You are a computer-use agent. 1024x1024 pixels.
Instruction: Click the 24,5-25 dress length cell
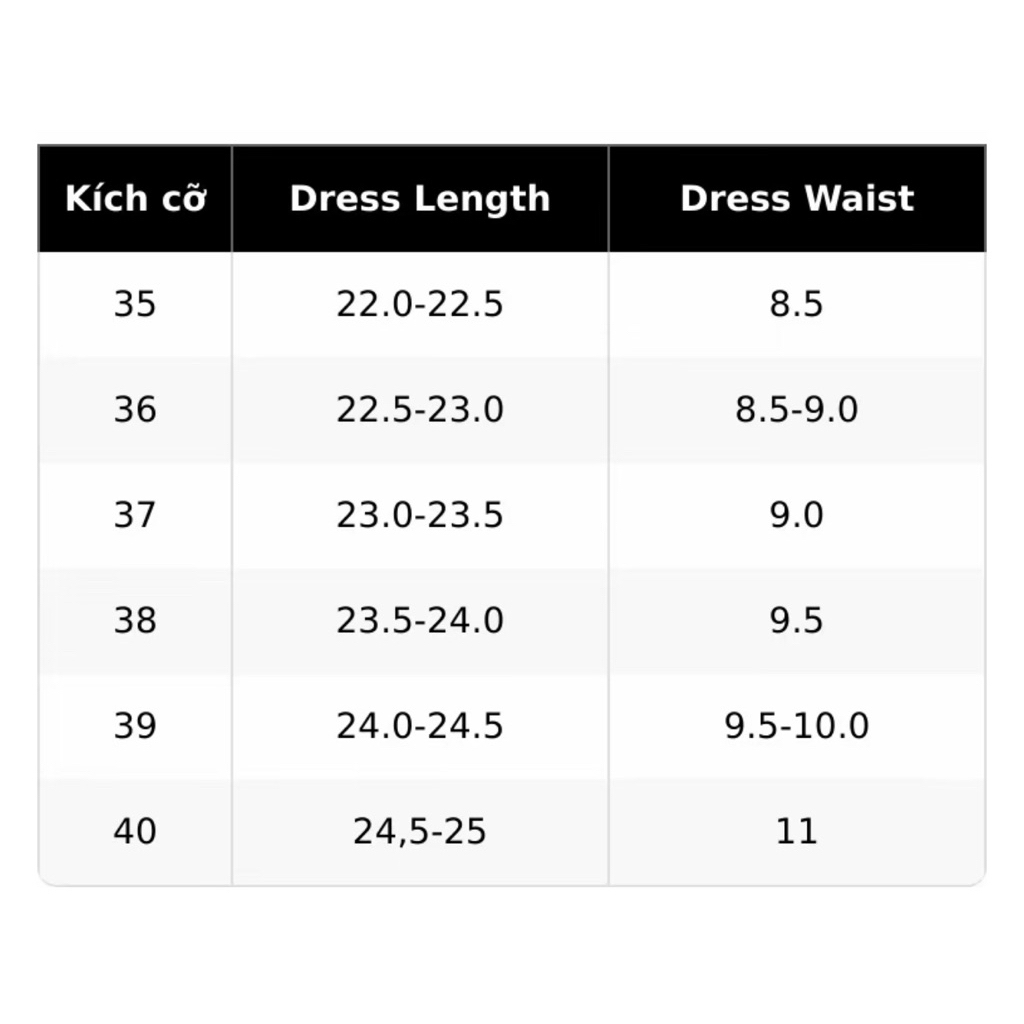(x=420, y=831)
